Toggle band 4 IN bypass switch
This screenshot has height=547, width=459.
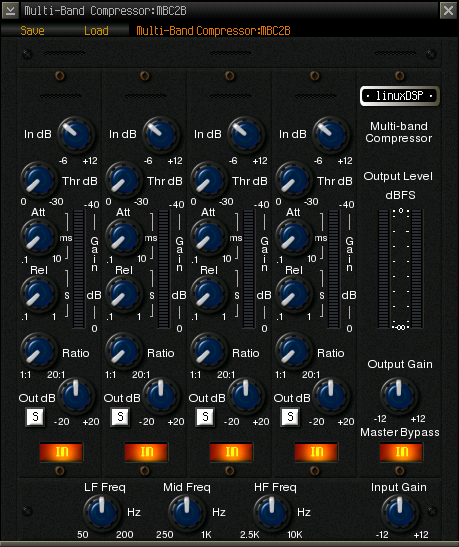click(x=316, y=452)
